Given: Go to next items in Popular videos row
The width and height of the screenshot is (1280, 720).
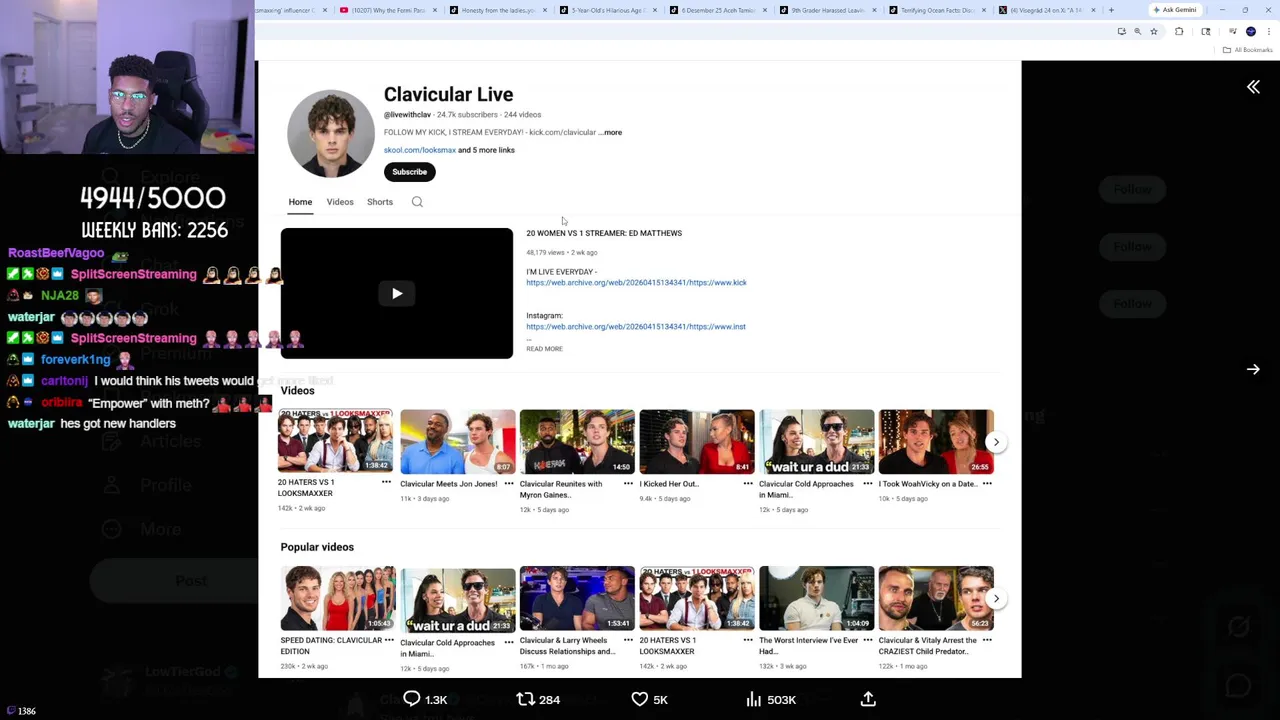Looking at the screenshot, I should [996, 599].
